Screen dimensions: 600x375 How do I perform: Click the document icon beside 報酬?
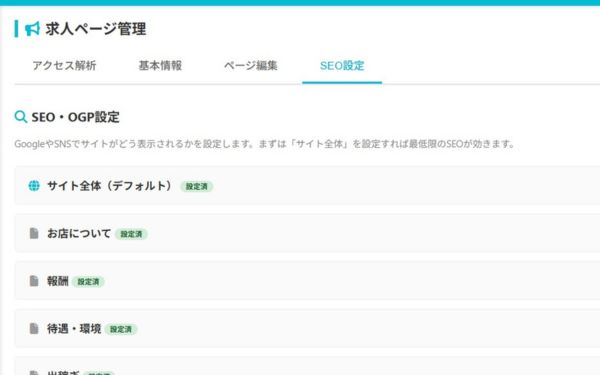click(34, 281)
